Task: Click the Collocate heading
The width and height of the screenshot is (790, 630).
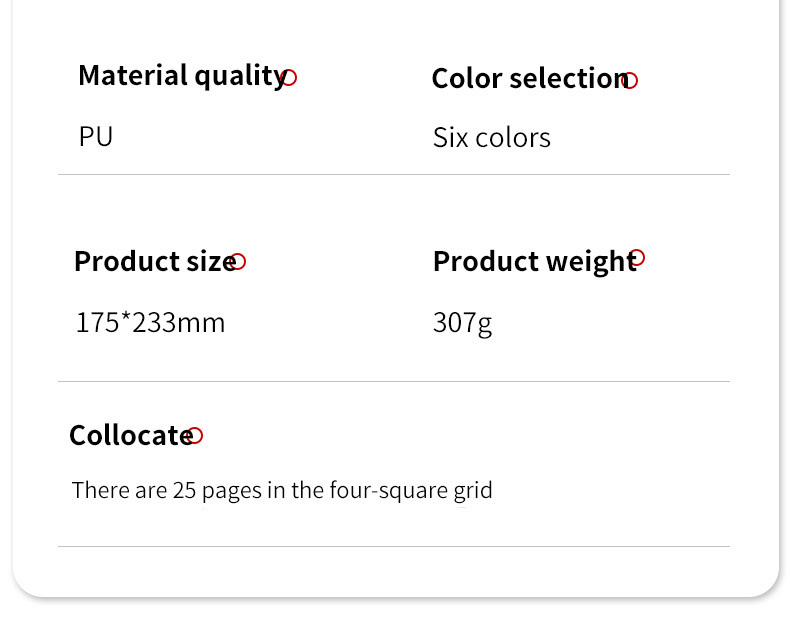Action: (131, 435)
